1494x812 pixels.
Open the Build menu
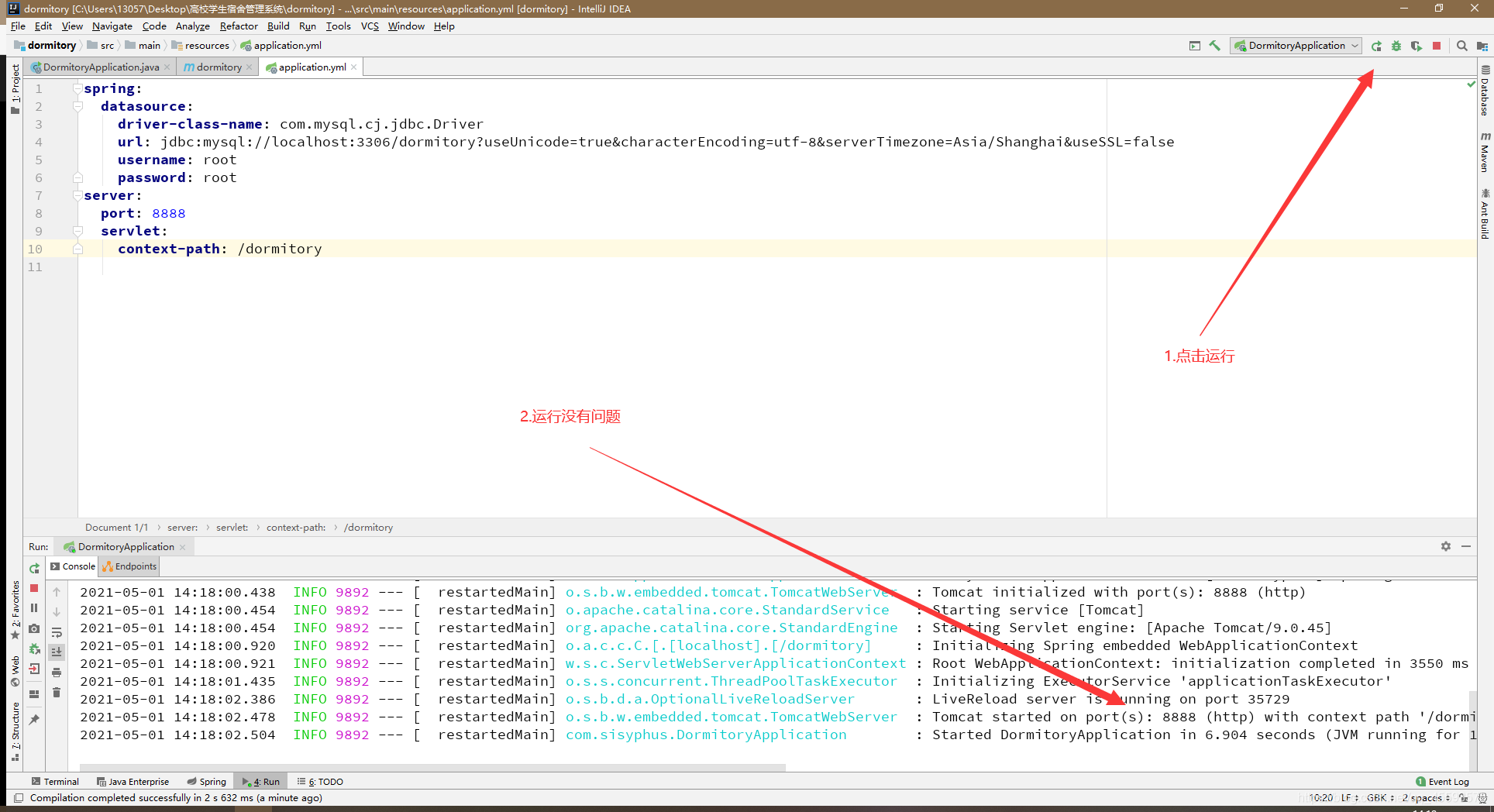278,26
